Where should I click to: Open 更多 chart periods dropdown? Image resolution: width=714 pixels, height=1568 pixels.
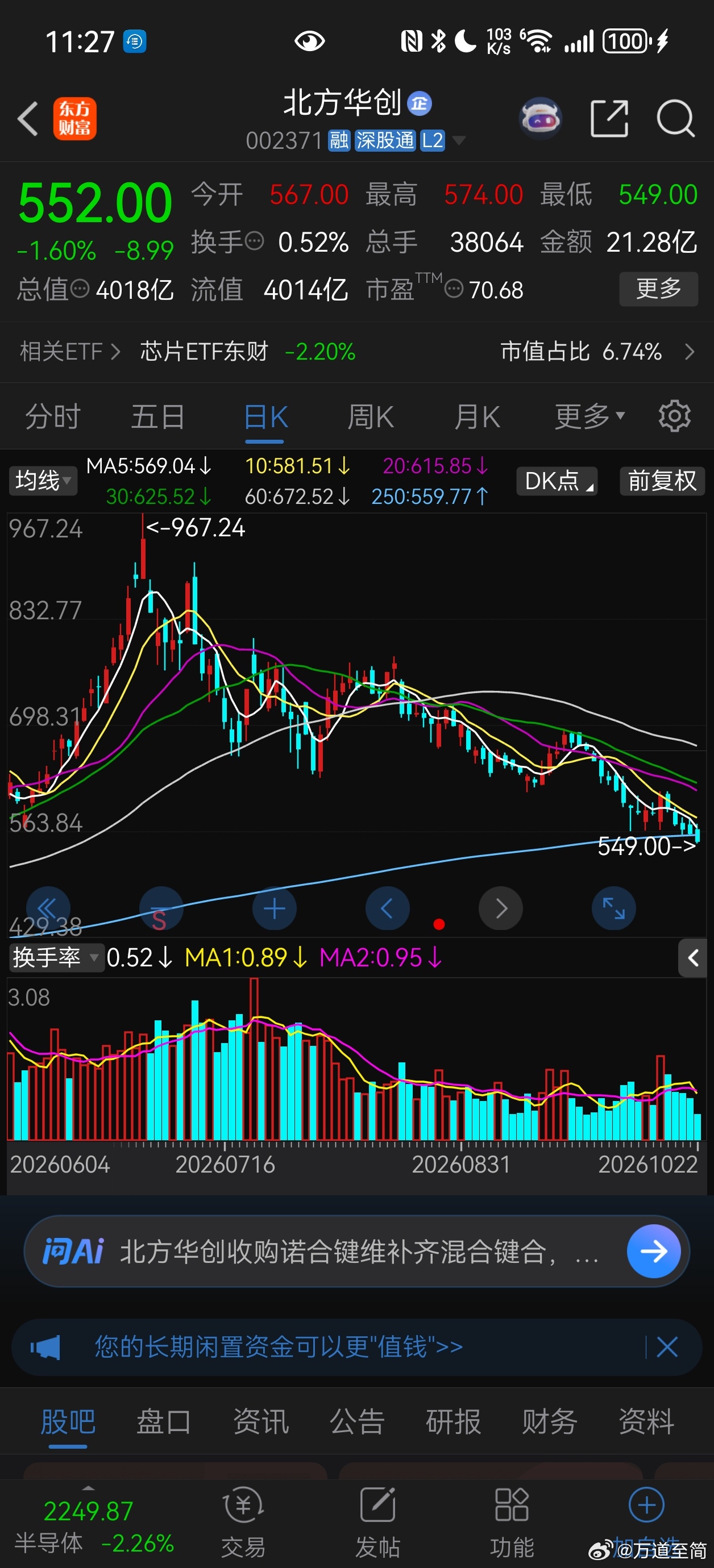pos(590,416)
